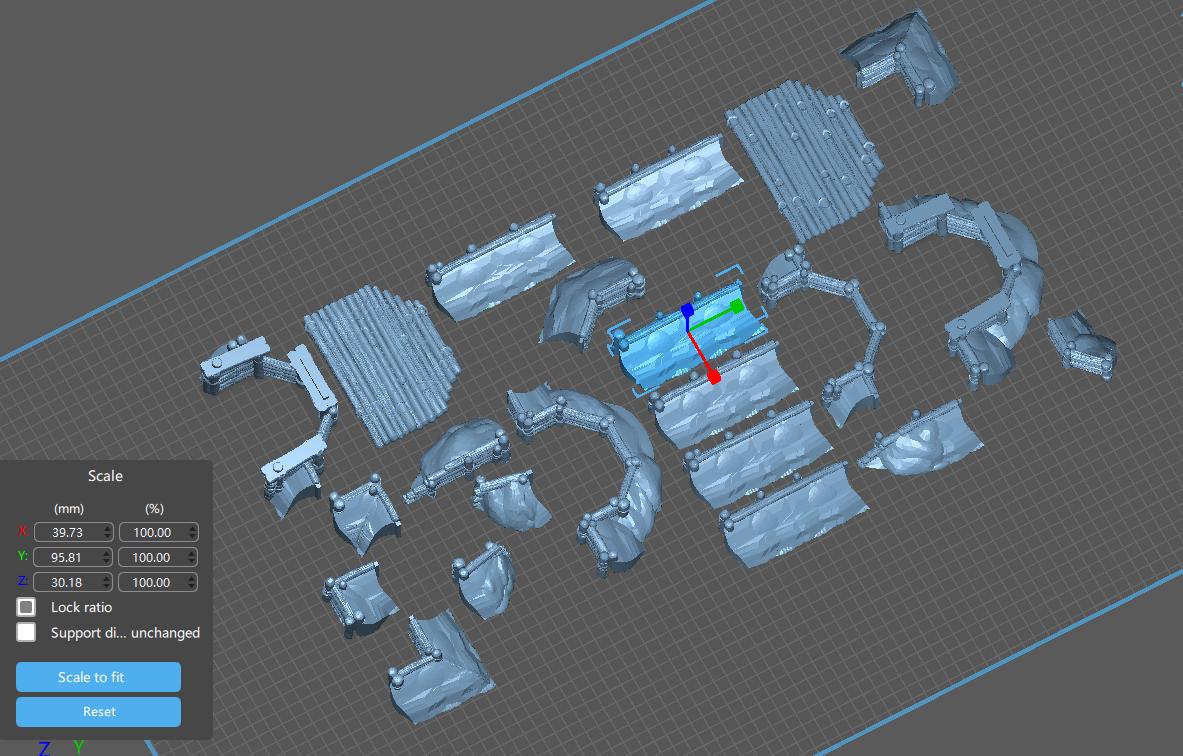1183x756 pixels.
Task: Toggle the Support unchanged checkbox
Action: (26, 632)
